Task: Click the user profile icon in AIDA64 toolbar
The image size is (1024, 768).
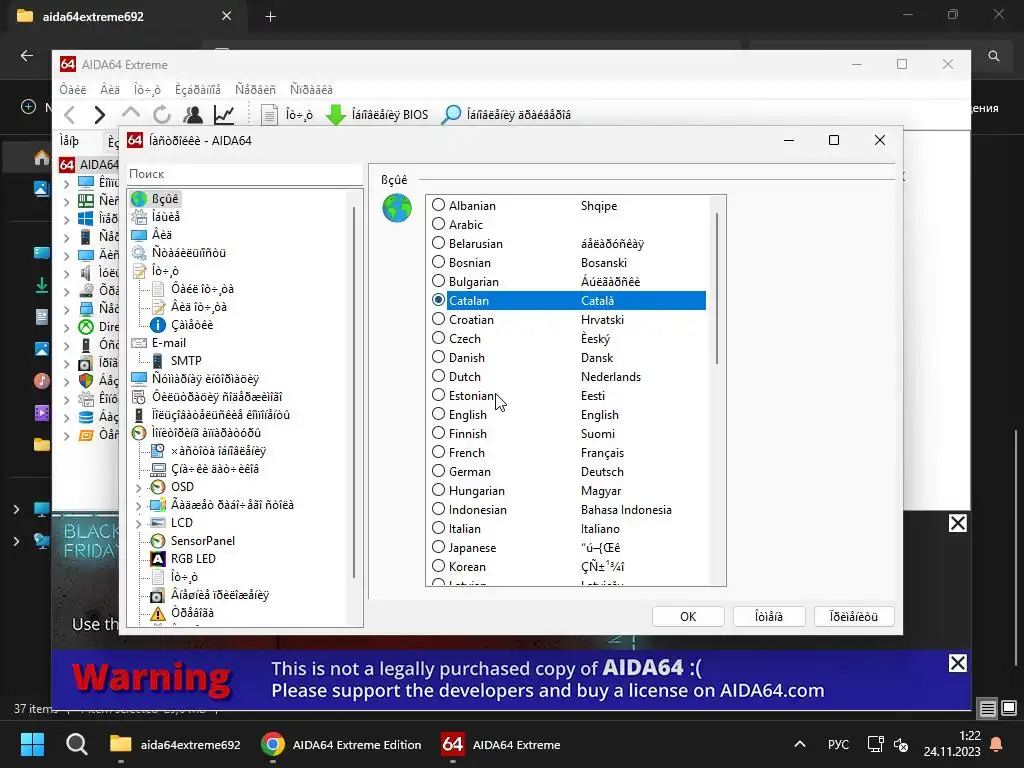Action: tap(193, 115)
